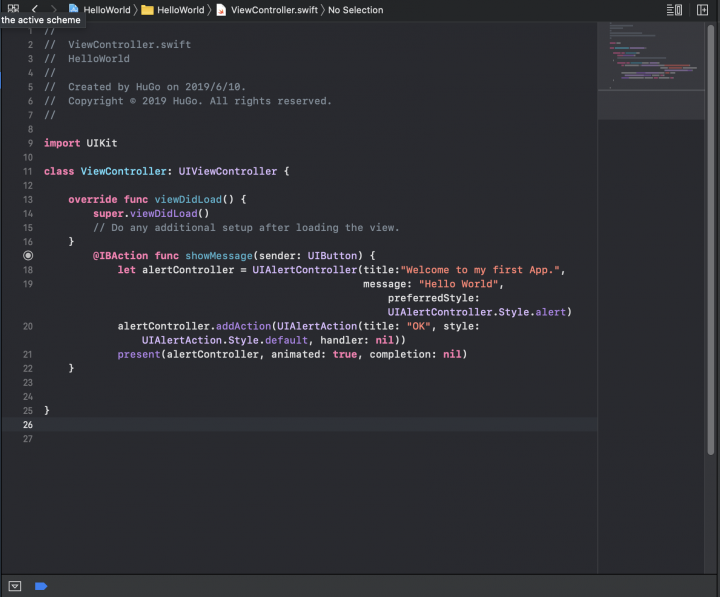
Task: Click line number 21 in gutter
Action: click(x=28, y=355)
